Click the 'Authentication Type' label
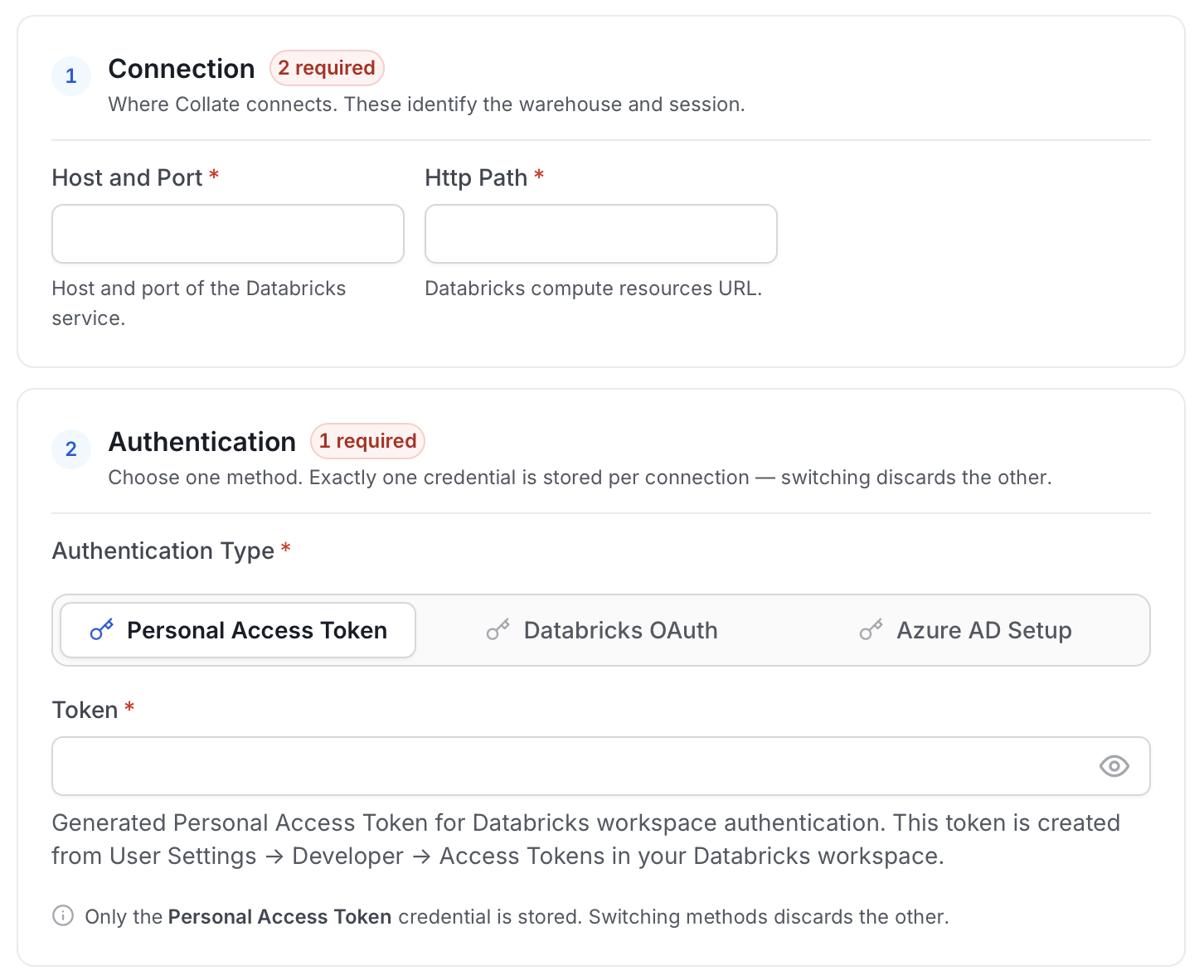Screen dimensions: 1204x980 [163, 551]
